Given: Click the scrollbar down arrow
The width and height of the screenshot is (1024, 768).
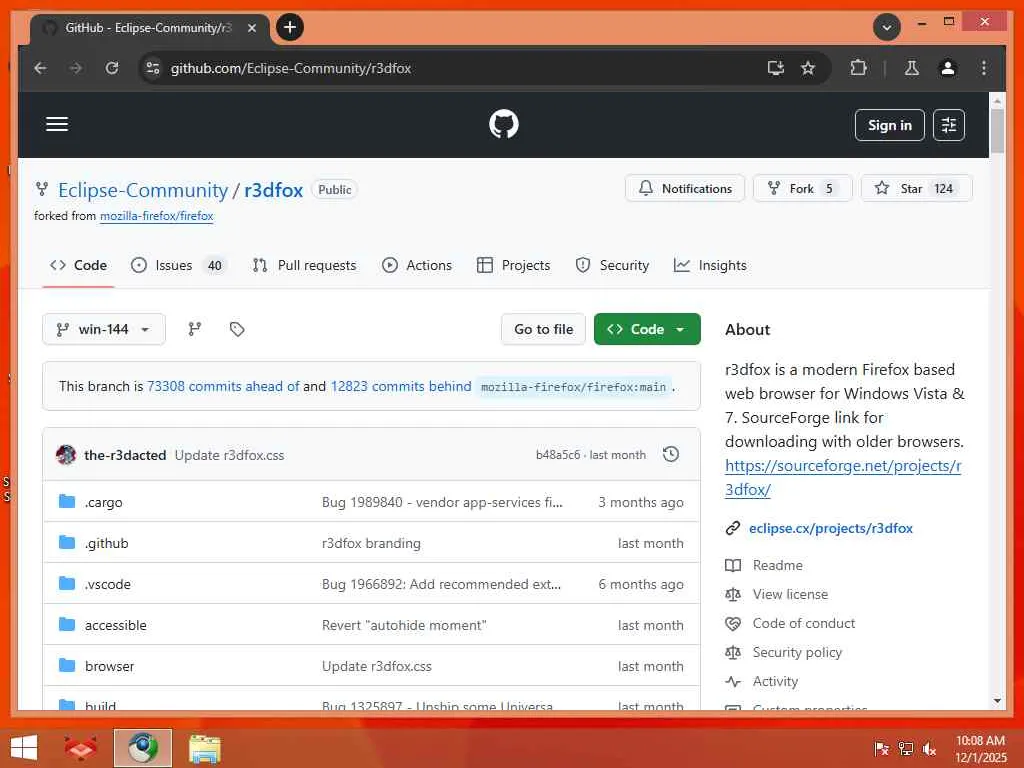Looking at the screenshot, I should click(x=997, y=701).
